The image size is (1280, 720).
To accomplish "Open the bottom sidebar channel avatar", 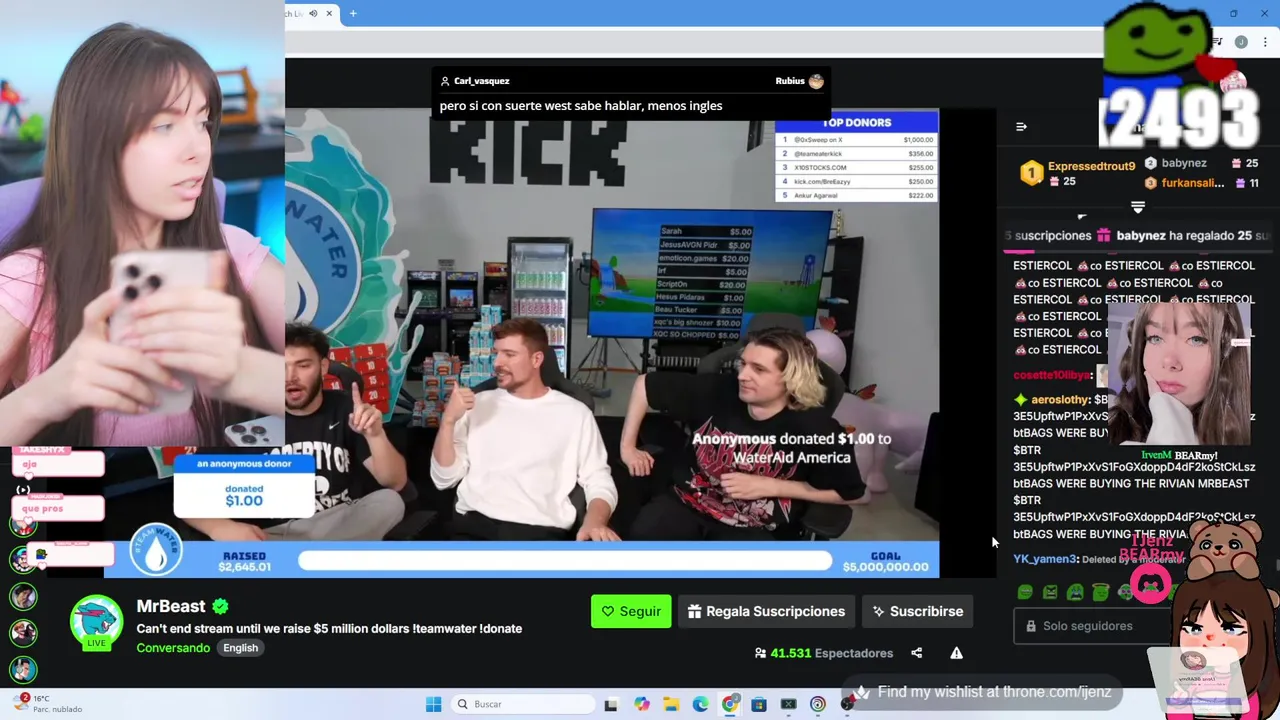I will coord(23,669).
